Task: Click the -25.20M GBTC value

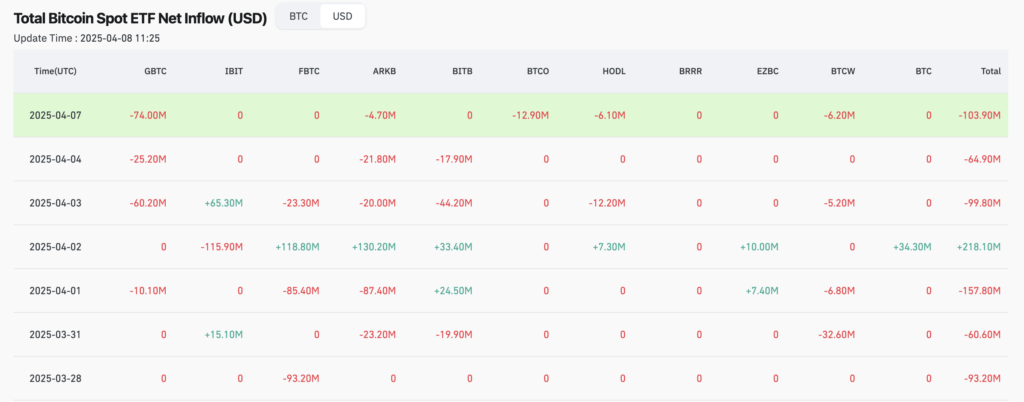Action: 148,159
